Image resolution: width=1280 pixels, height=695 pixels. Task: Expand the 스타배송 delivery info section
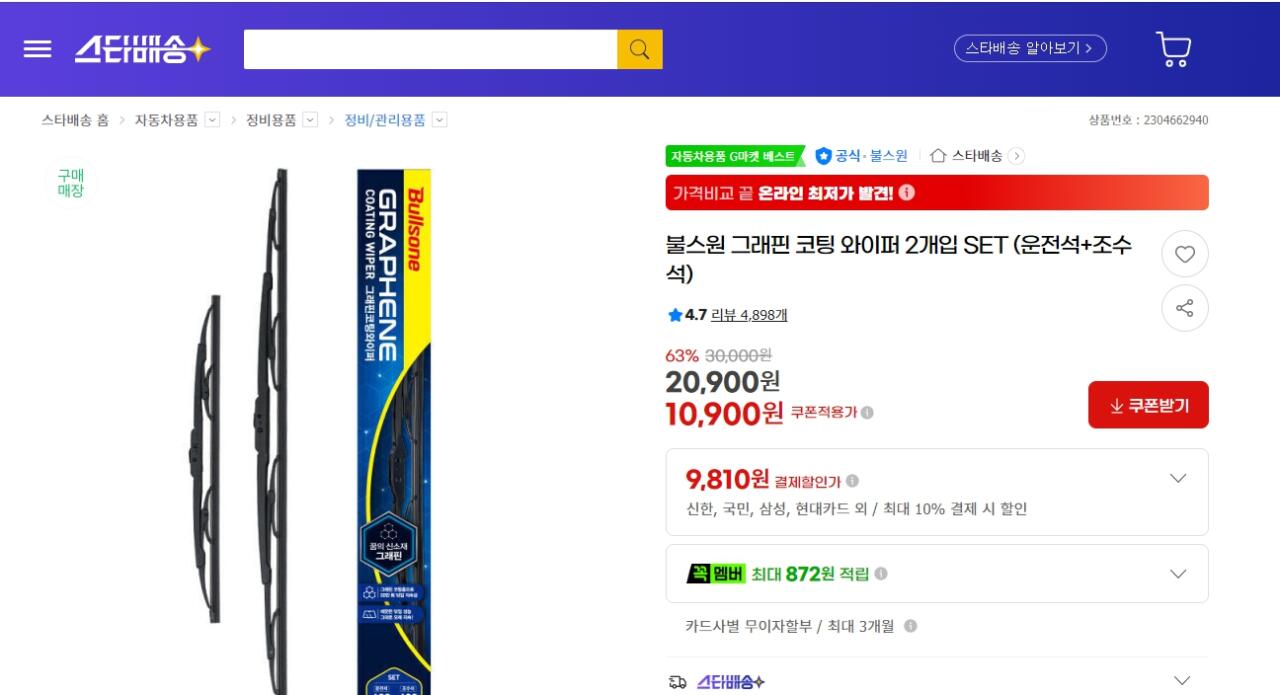[x=1182, y=680]
